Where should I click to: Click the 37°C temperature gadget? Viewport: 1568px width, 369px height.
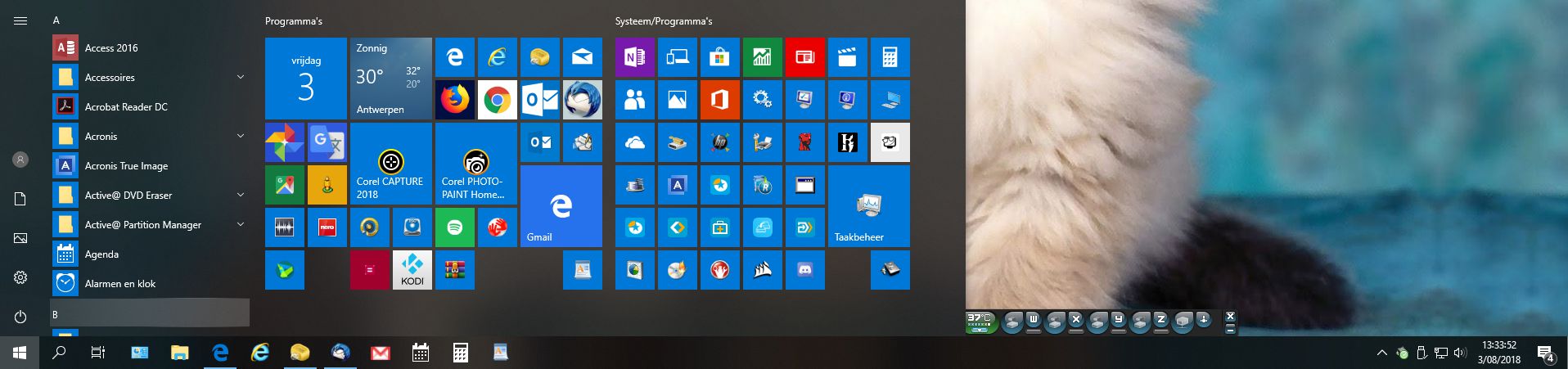point(981,322)
